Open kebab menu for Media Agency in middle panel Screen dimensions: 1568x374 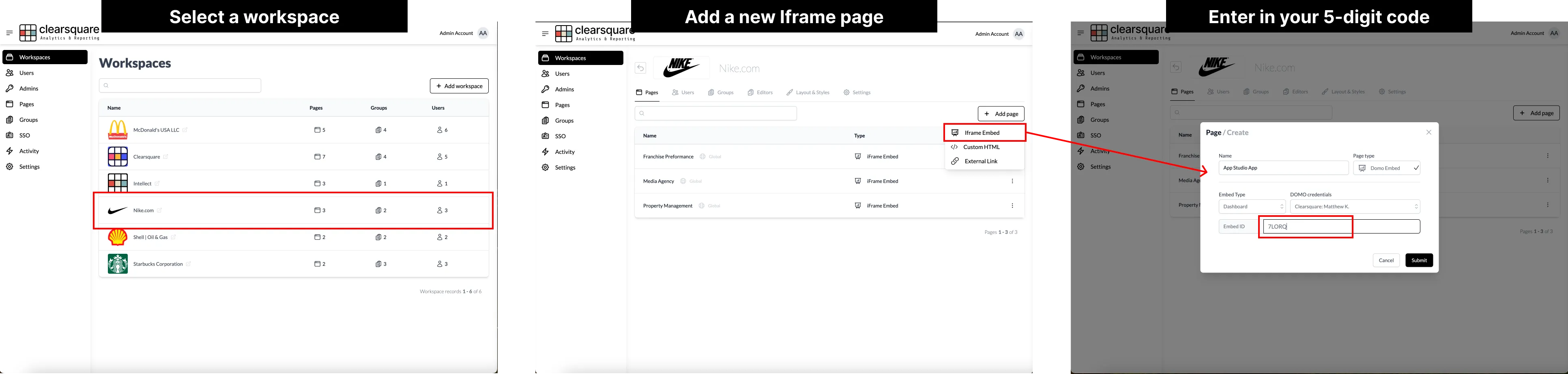tap(1012, 182)
